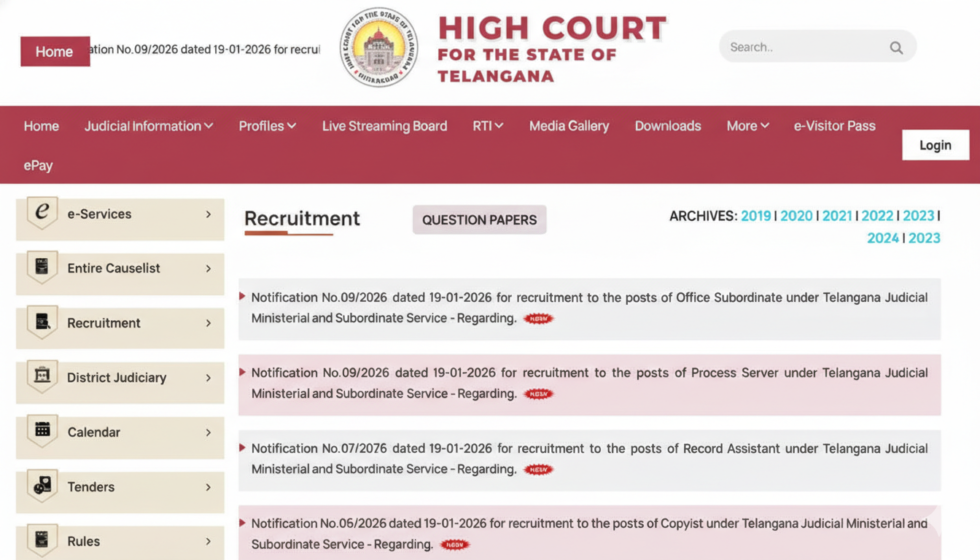The height and width of the screenshot is (560, 980).
Task: Click the High Court Telangana emblem logo
Action: coord(379,48)
